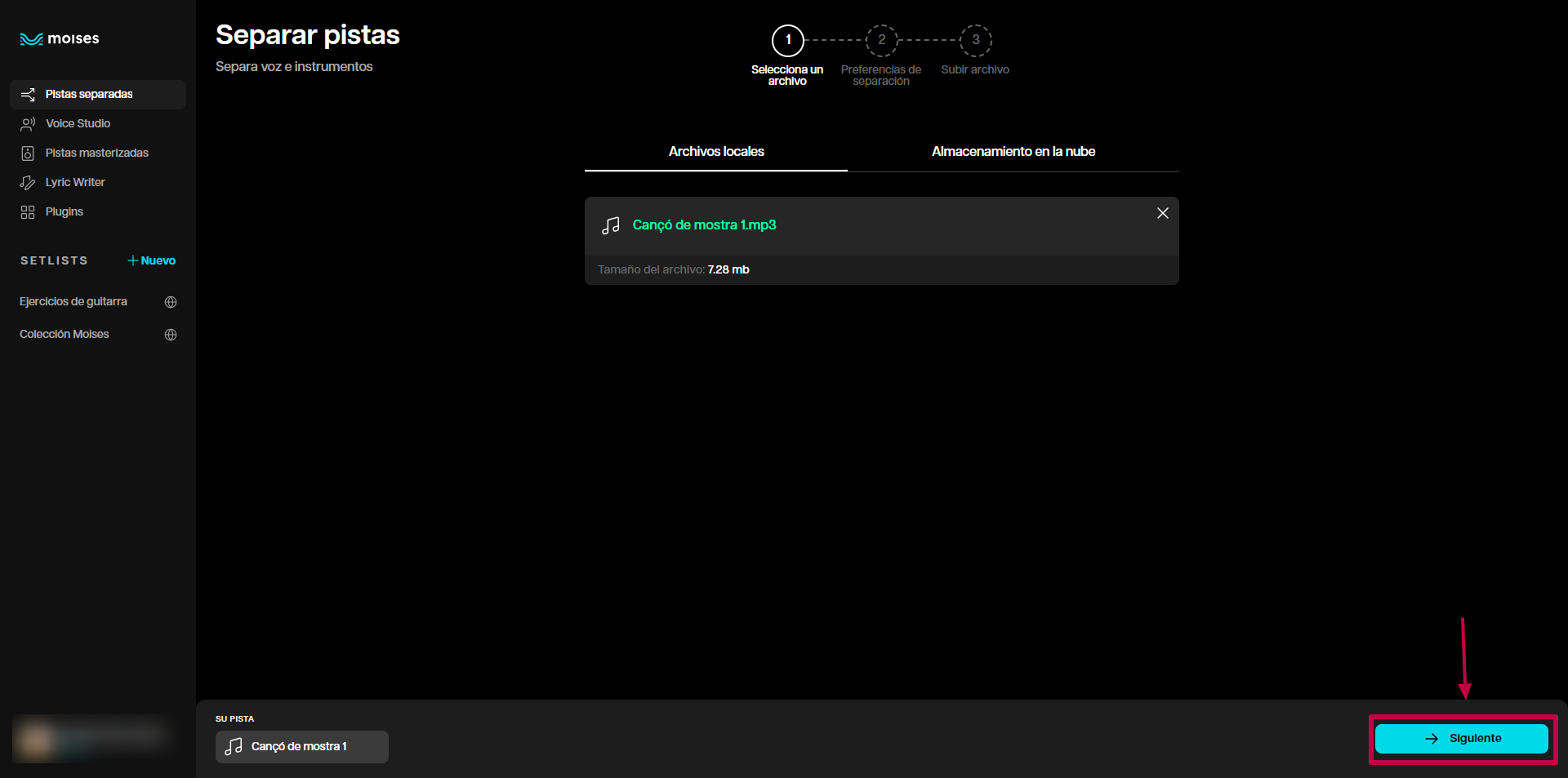Open Colección Moises setlist
1568x778 pixels.
pos(65,335)
